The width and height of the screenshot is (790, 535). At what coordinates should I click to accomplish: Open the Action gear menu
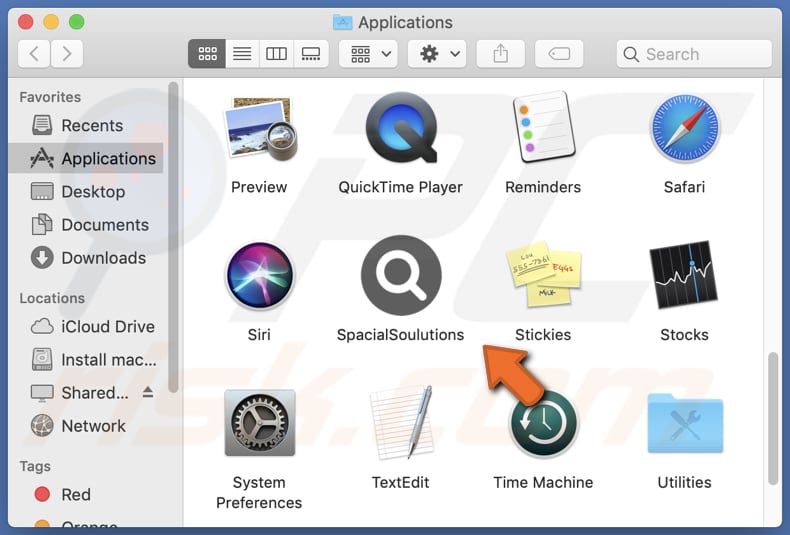(437, 53)
